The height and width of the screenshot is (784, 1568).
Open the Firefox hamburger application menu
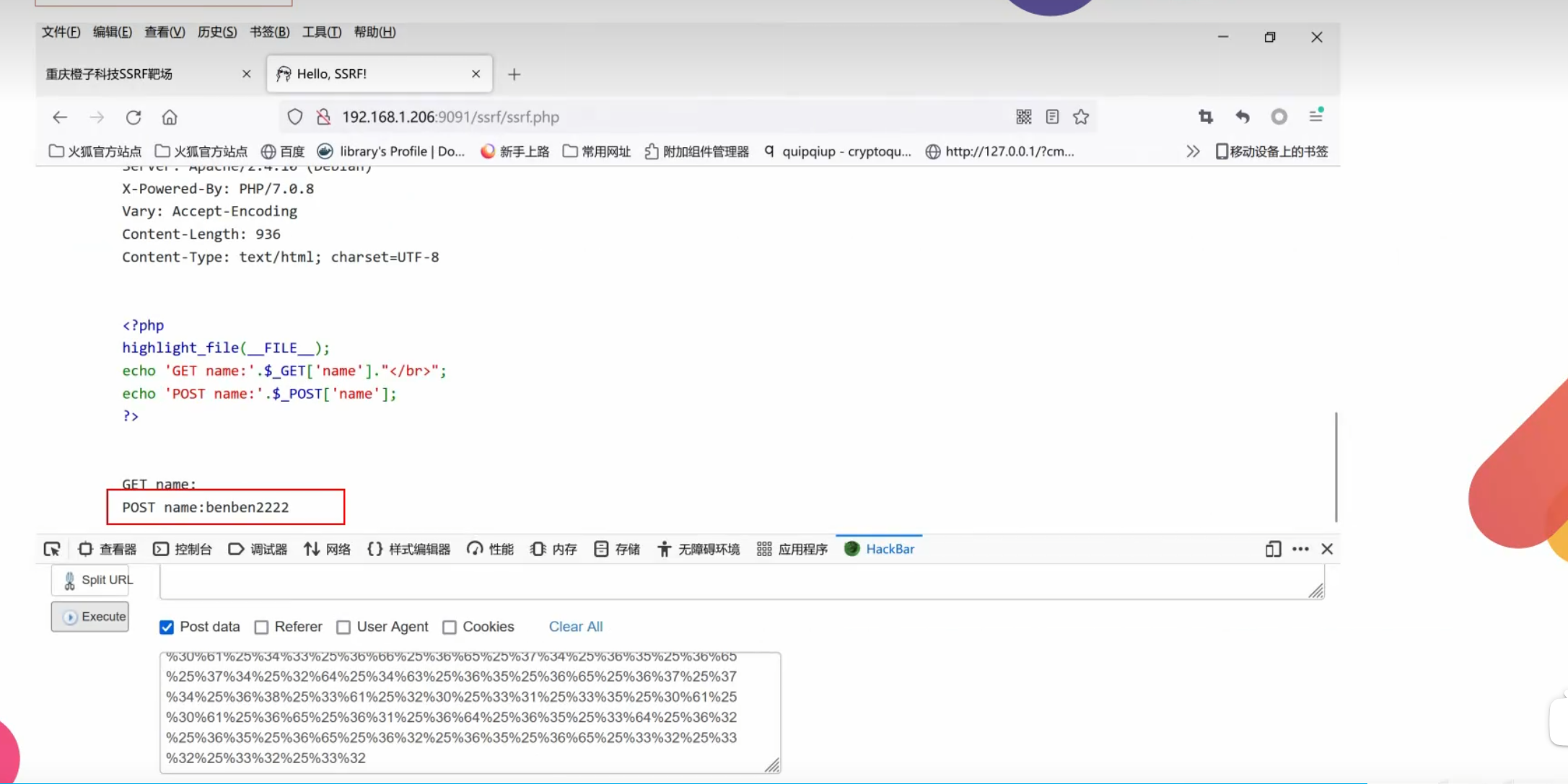tap(1315, 116)
